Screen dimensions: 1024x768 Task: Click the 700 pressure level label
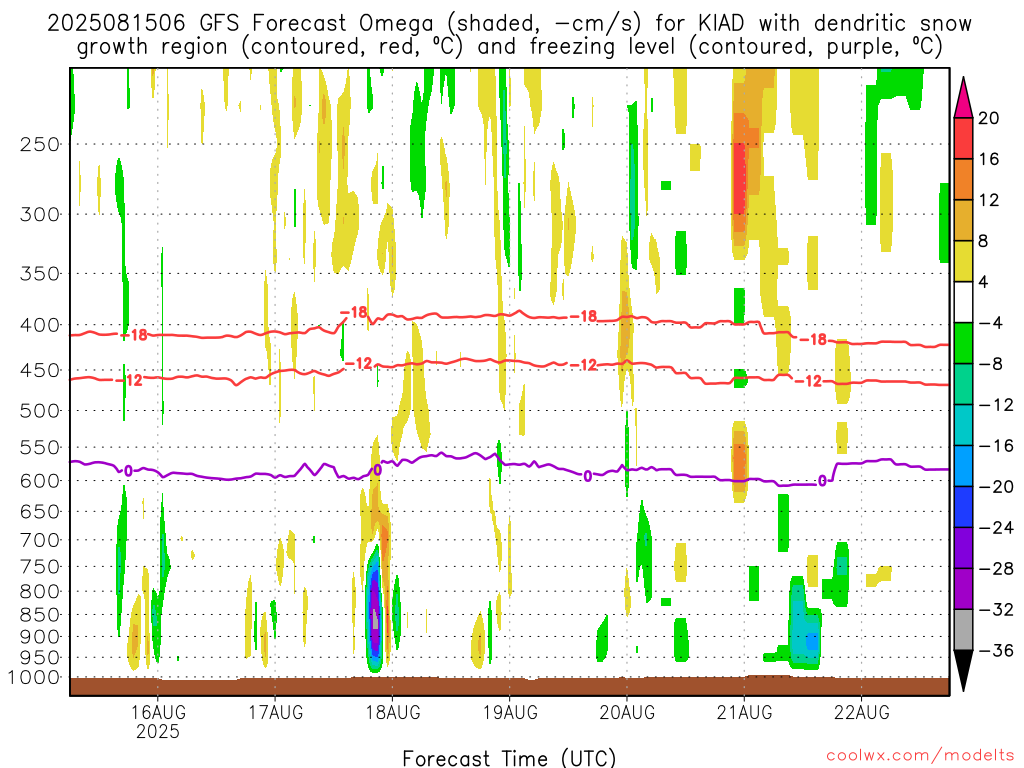40,540
